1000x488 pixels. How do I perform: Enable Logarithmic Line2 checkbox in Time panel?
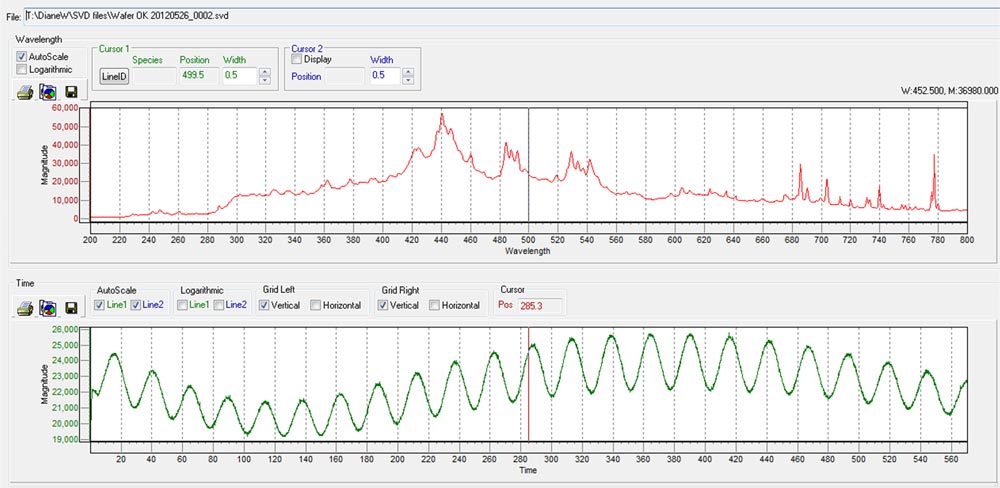pyautogui.click(x=218, y=305)
